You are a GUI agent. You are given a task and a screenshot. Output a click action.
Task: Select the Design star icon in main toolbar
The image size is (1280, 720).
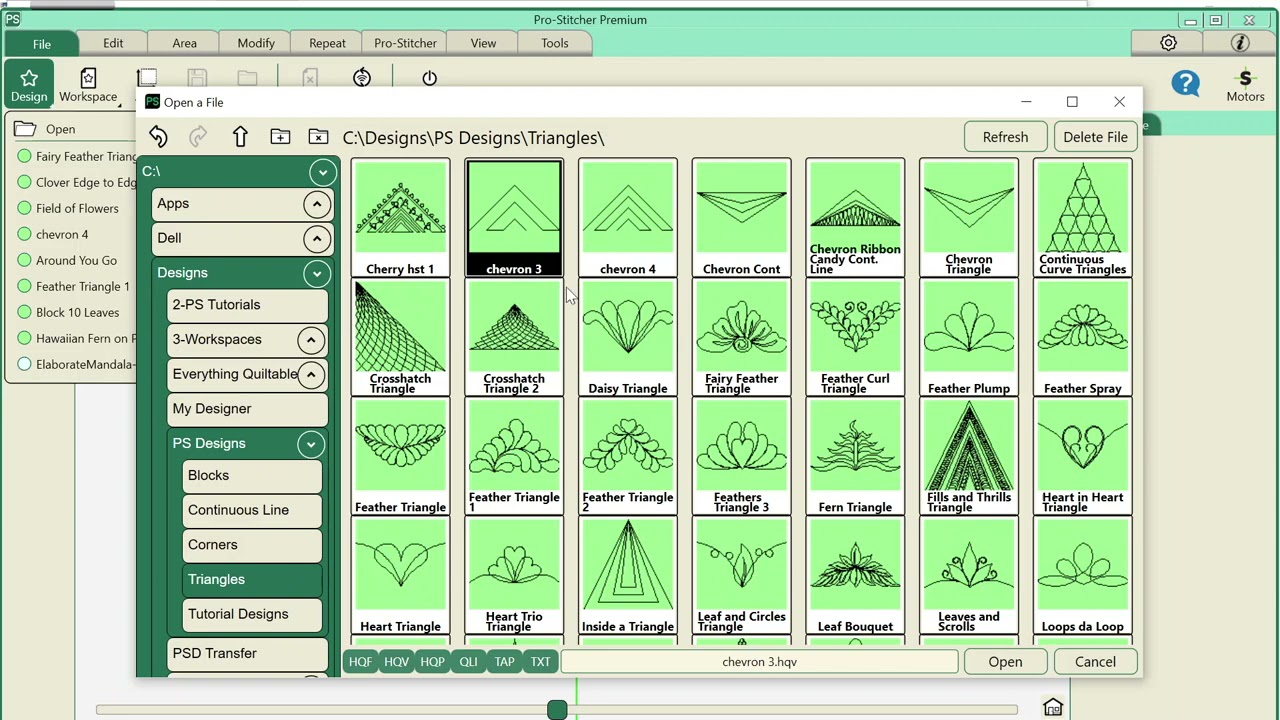[x=29, y=85]
